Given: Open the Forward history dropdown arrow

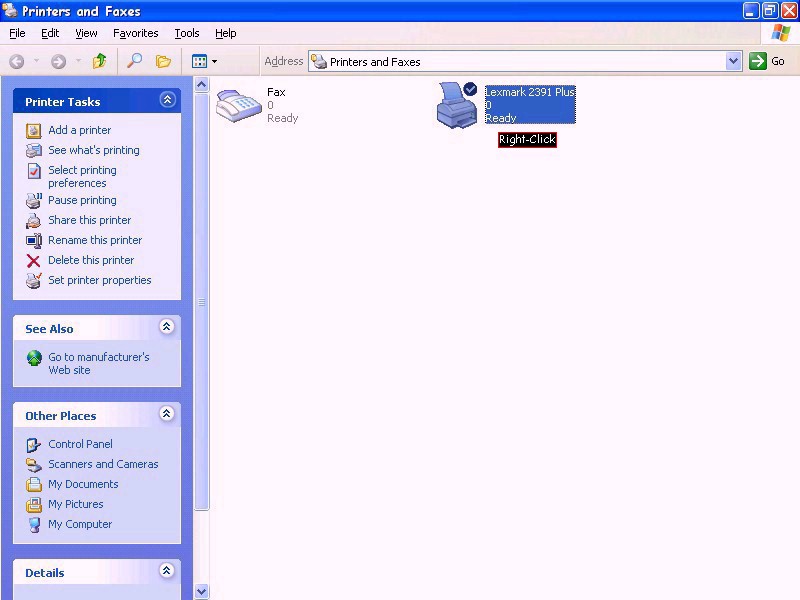Looking at the screenshot, I should tap(78, 61).
